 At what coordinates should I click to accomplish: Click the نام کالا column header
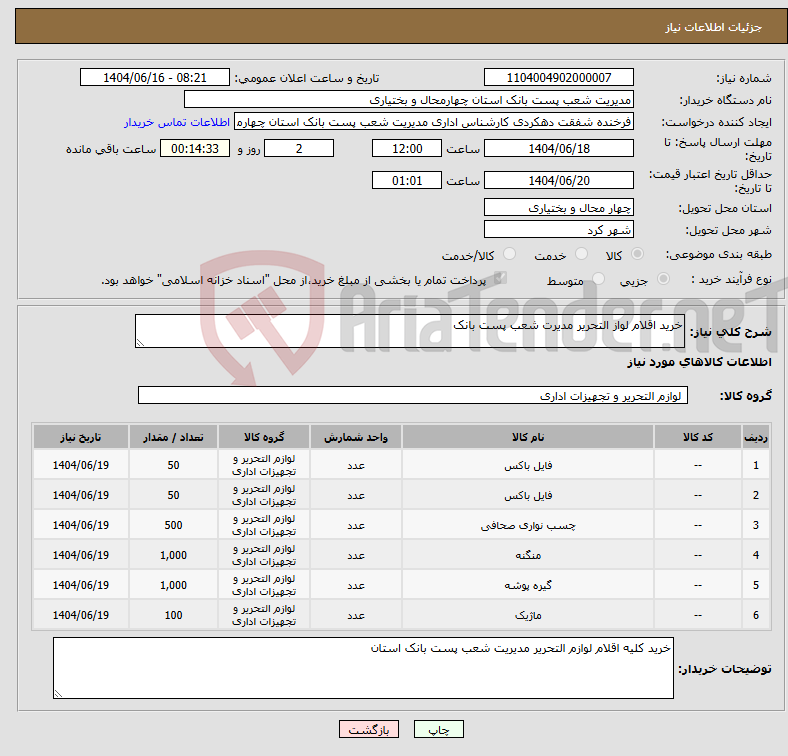pos(528,437)
